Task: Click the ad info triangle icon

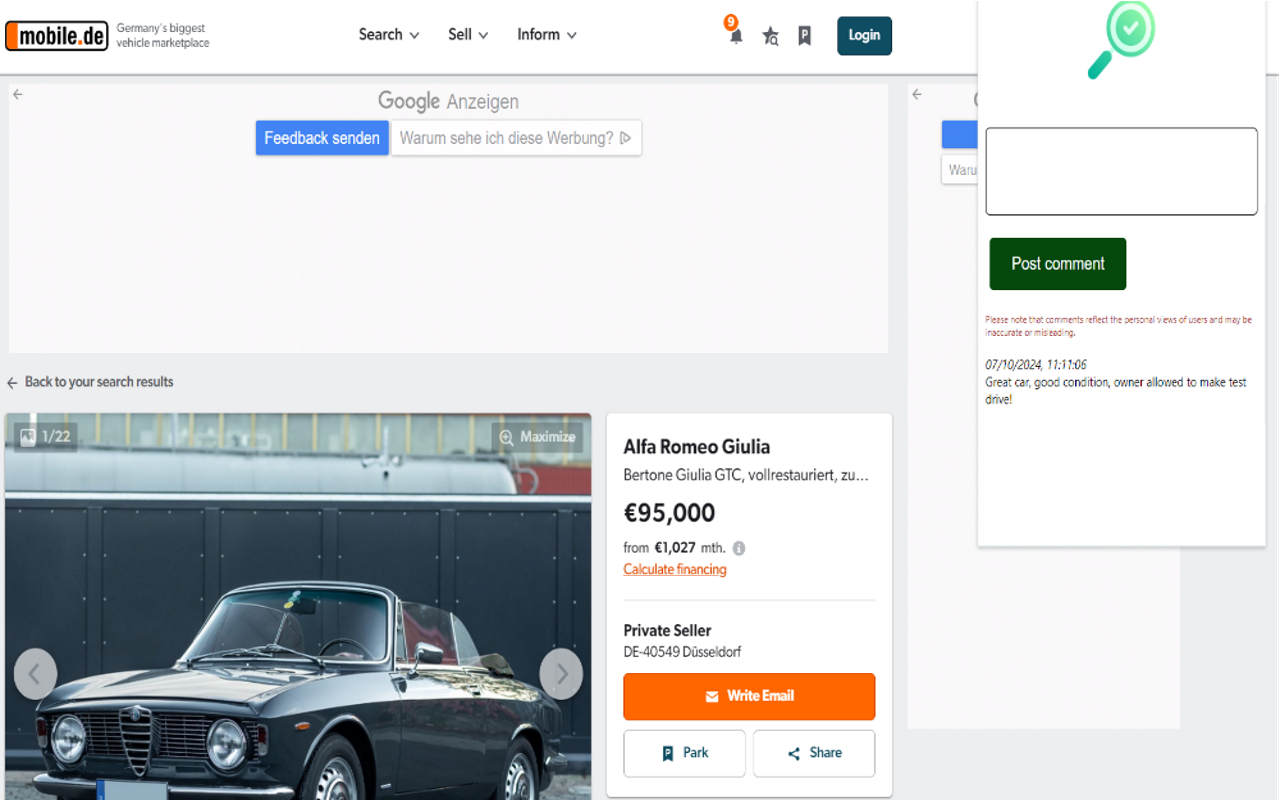Action: 626,138
